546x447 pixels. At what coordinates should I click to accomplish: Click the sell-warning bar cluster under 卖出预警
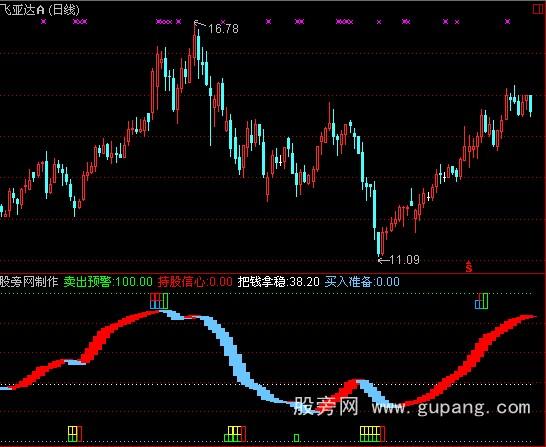point(159,301)
